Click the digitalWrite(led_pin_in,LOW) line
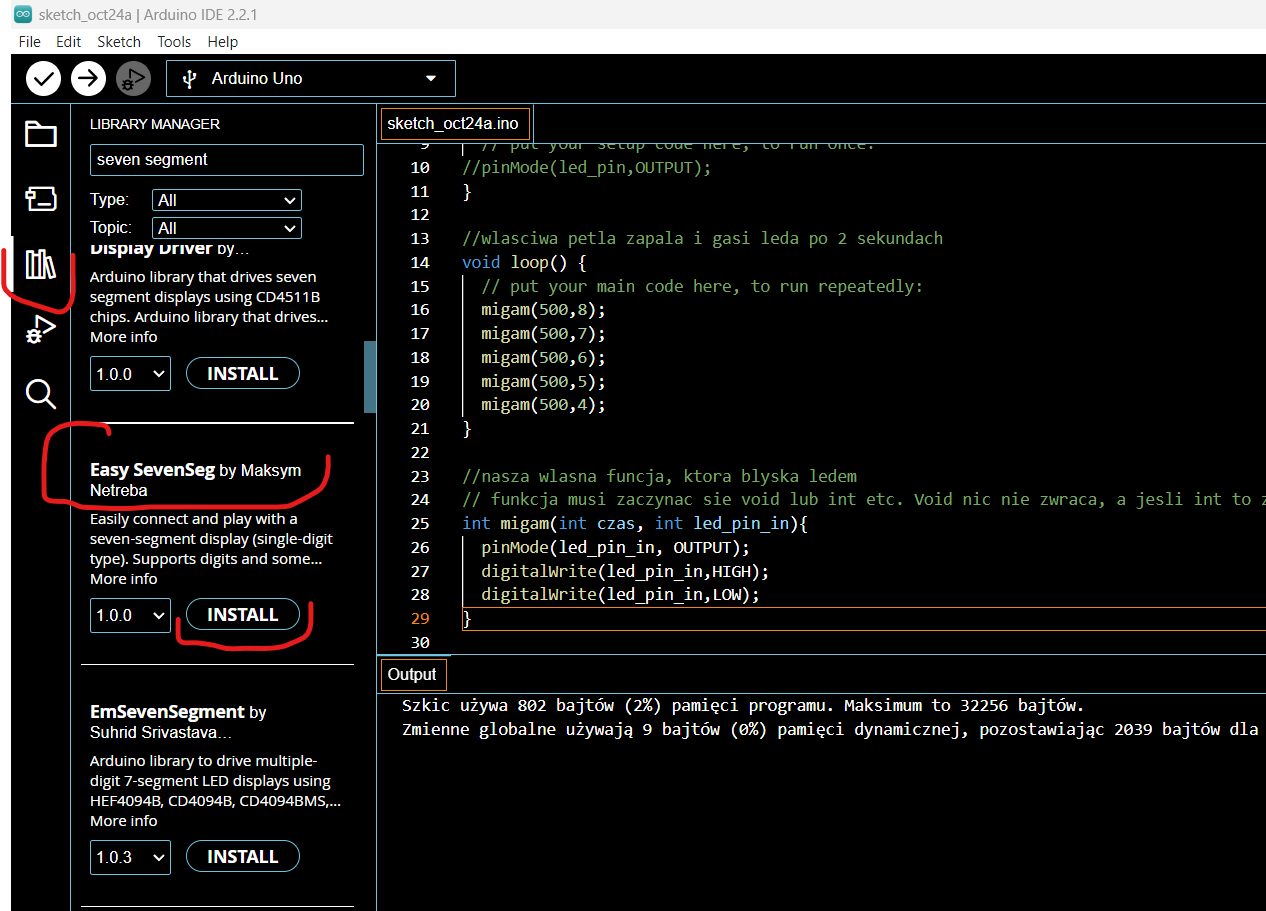The image size is (1266, 911). [x=620, y=595]
